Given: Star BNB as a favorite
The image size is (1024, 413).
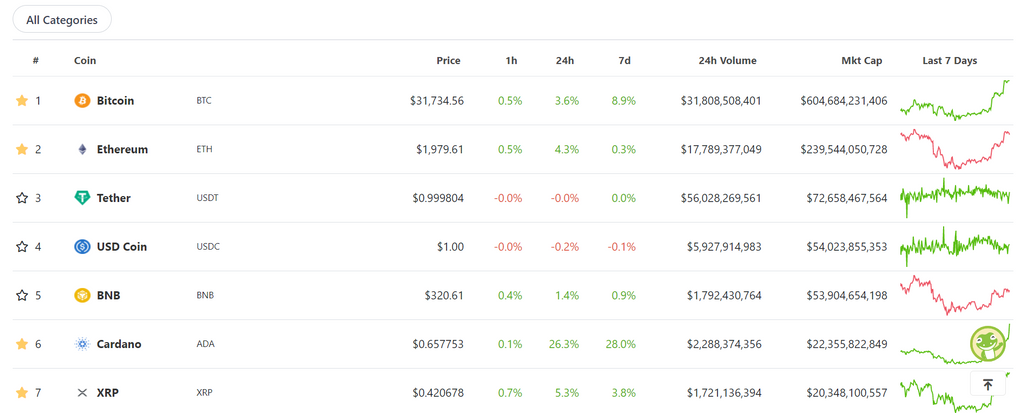Looking at the screenshot, I should [x=22, y=295].
